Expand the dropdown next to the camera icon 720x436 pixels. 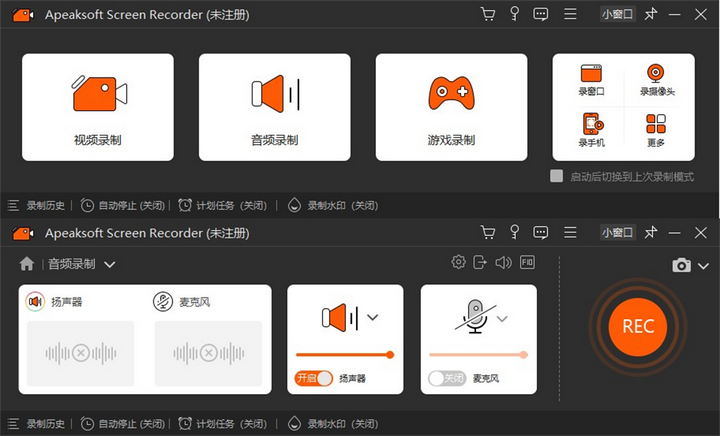[x=703, y=266]
